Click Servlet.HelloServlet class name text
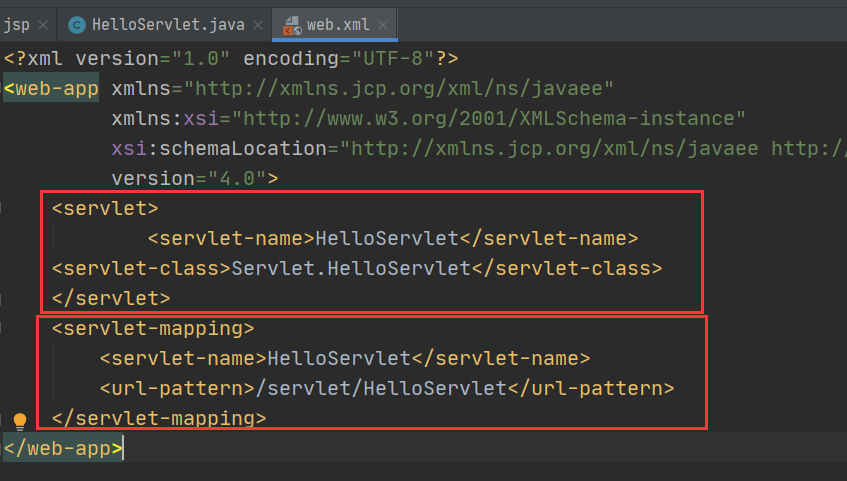Image resolution: width=847 pixels, height=481 pixels. tap(351, 269)
